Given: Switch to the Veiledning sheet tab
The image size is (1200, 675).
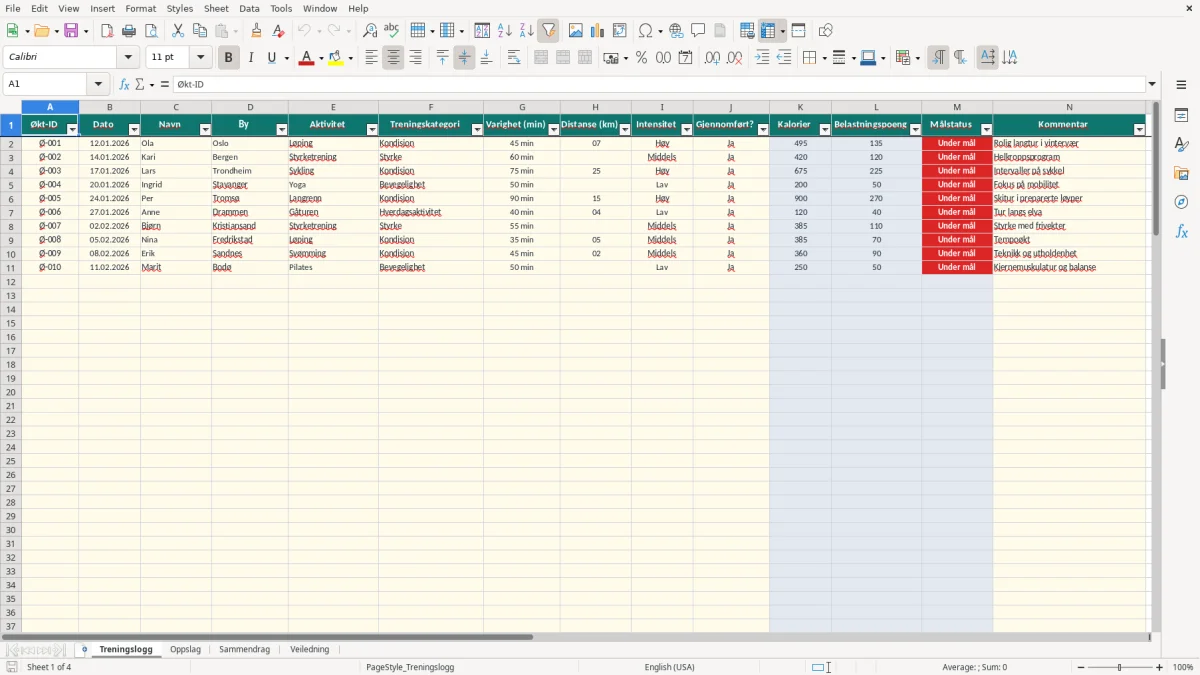Looking at the screenshot, I should click(309, 649).
